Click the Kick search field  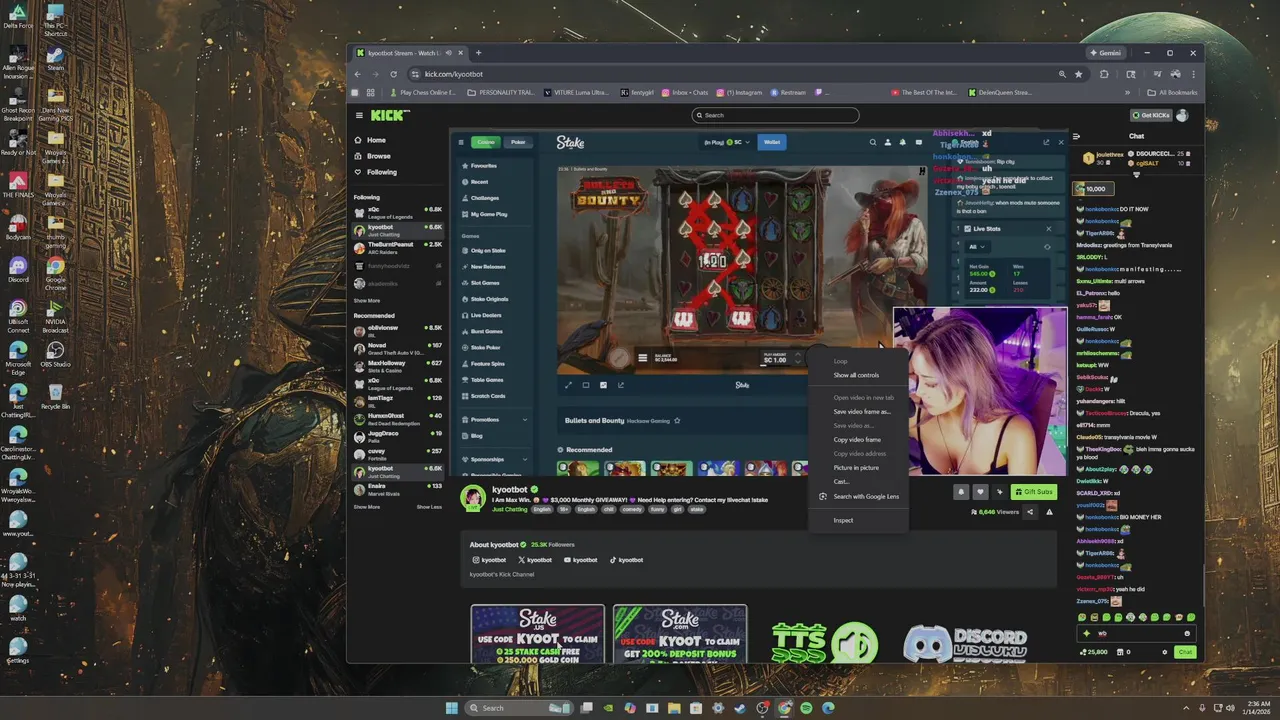776,115
